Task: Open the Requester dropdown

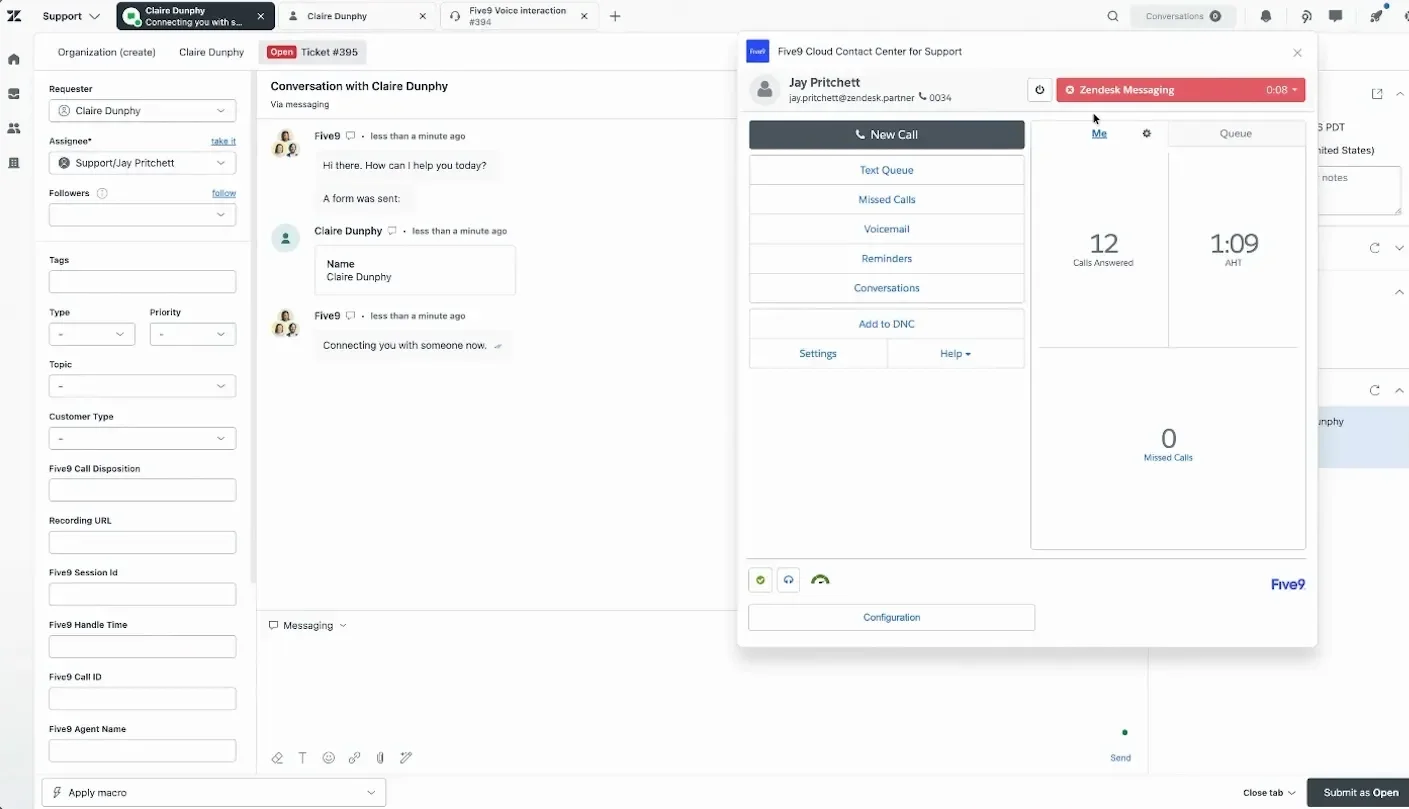Action: 142,111
